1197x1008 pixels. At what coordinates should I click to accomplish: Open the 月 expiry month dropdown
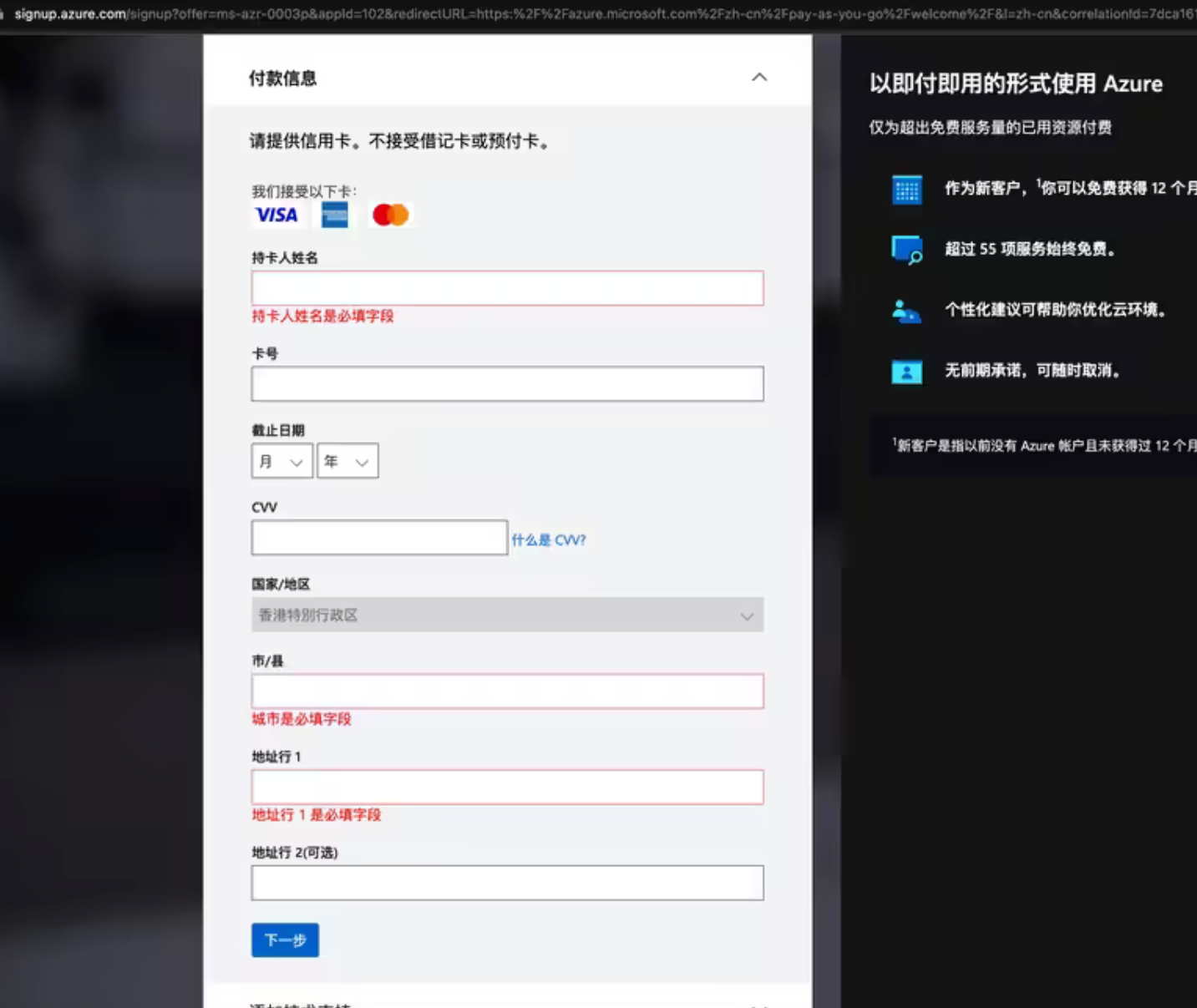(x=282, y=461)
